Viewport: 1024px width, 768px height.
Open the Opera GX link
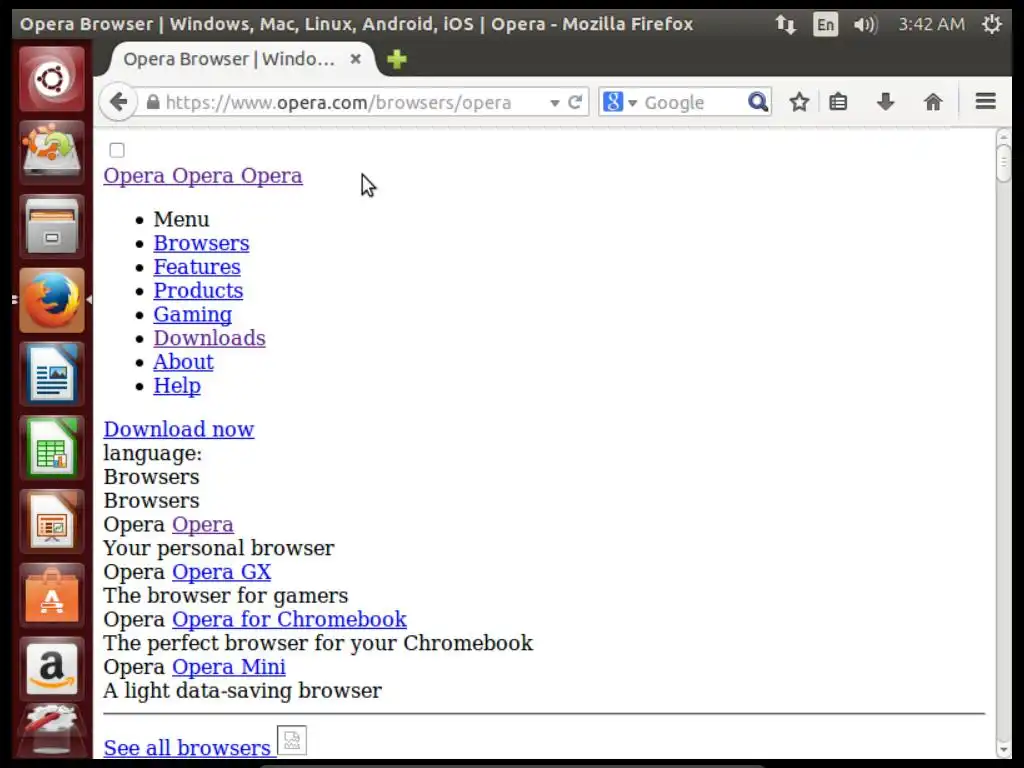click(221, 571)
